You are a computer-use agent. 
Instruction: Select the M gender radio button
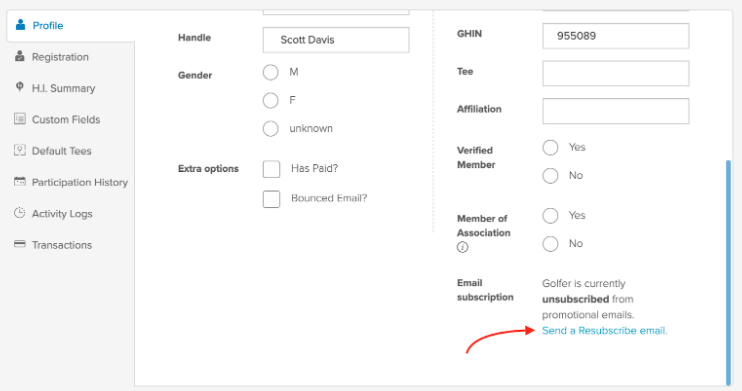271,72
